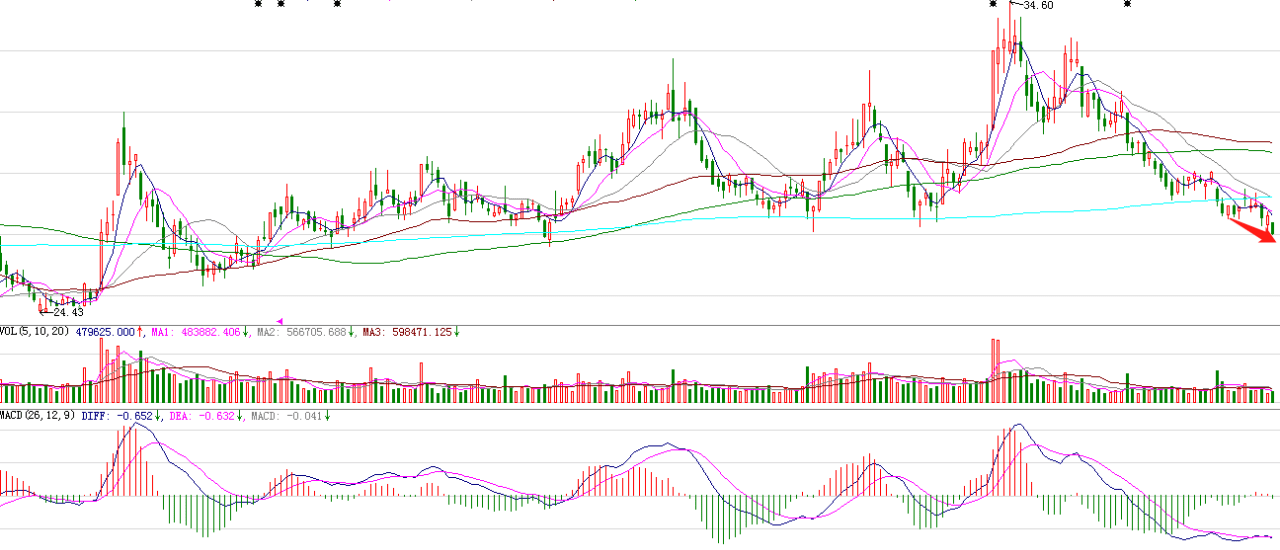Click the small magenta triangle above volume panel
The image size is (1280, 550).
[280, 321]
